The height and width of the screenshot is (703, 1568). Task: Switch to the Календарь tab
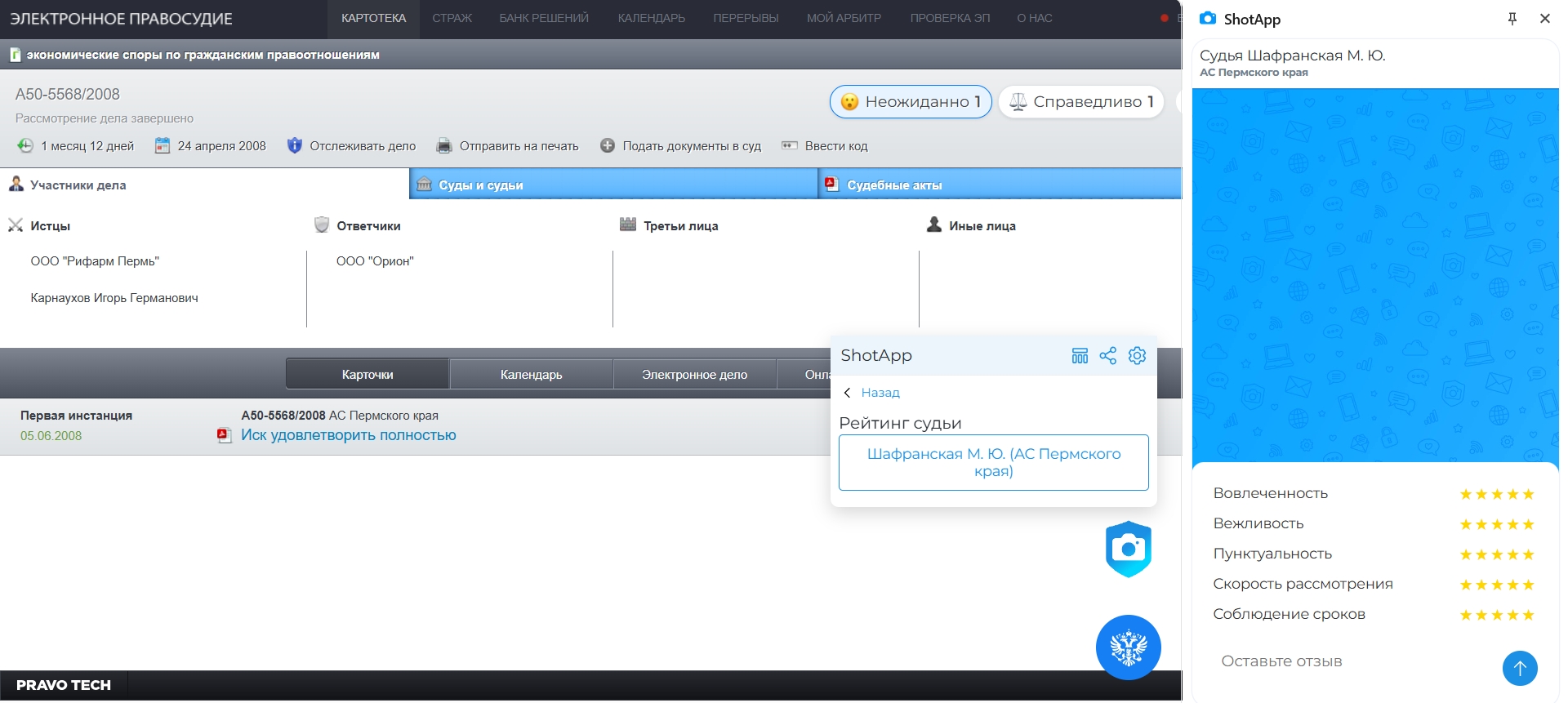coord(531,374)
